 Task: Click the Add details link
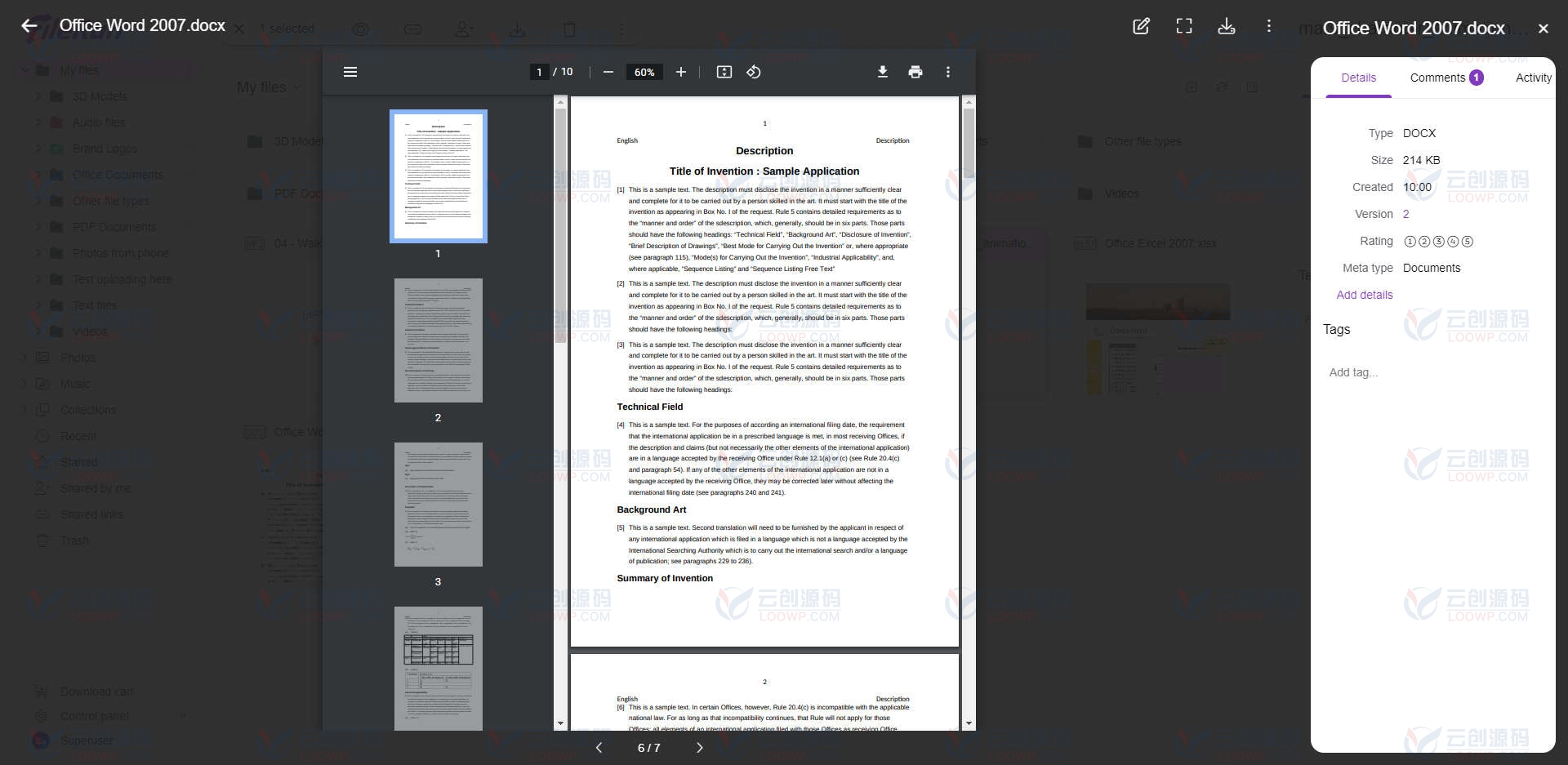(x=1365, y=295)
